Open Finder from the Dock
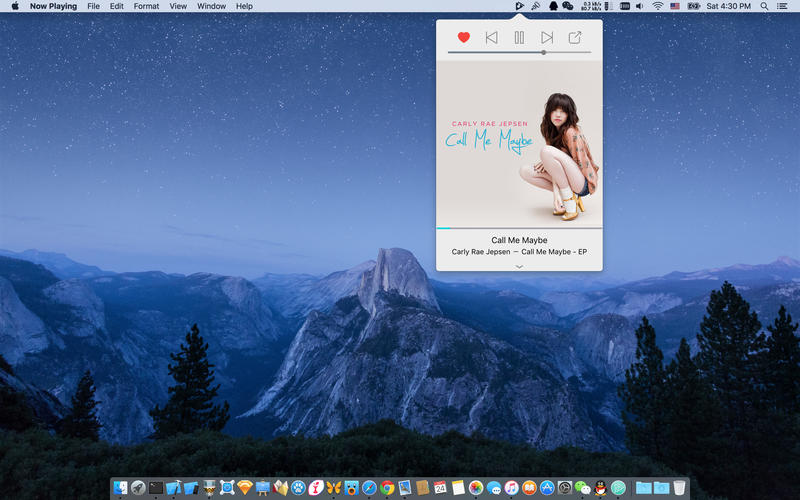 click(120, 488)
